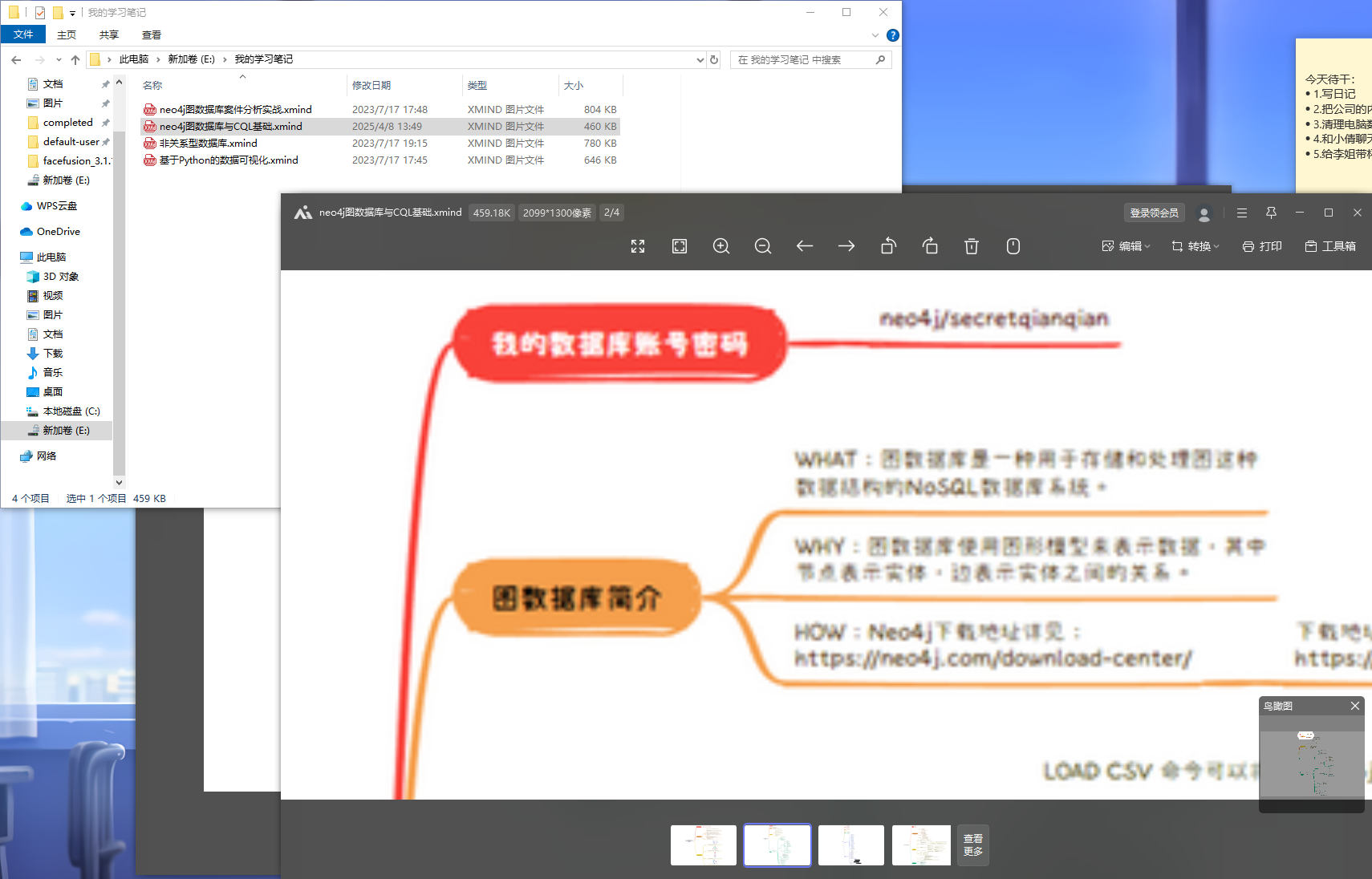Refresh the Explorer folder view

pyautogui.click(x=714, y=59)
